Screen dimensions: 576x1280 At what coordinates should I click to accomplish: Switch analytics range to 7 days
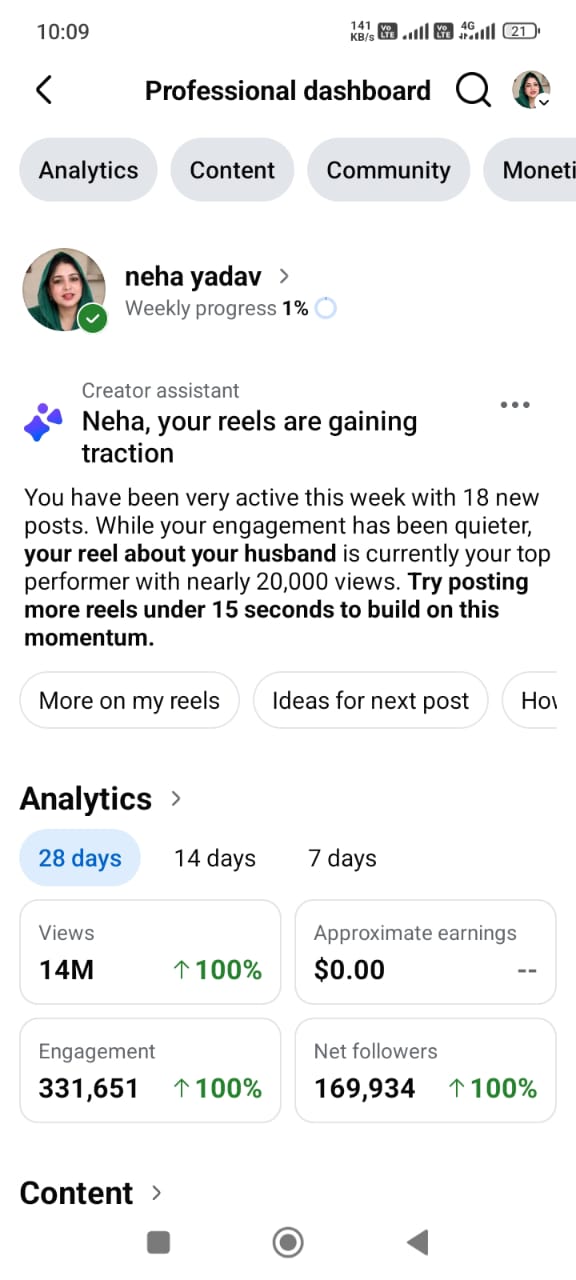pos(343,858)
